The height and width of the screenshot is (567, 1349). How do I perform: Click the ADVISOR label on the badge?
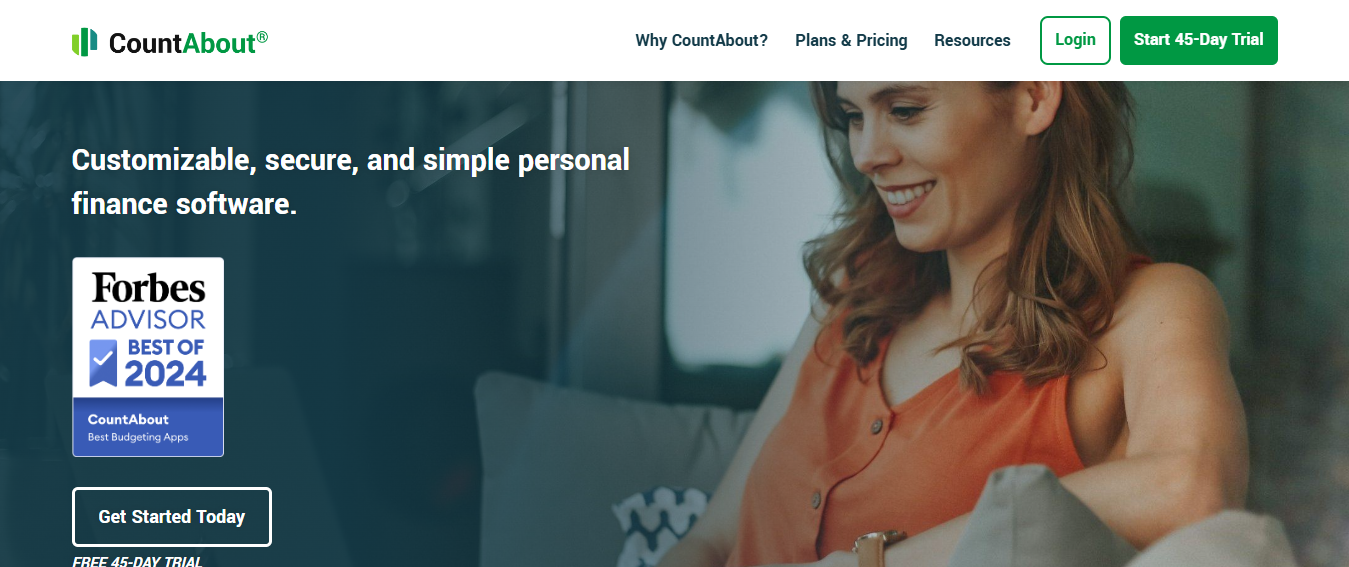[148, 320]
